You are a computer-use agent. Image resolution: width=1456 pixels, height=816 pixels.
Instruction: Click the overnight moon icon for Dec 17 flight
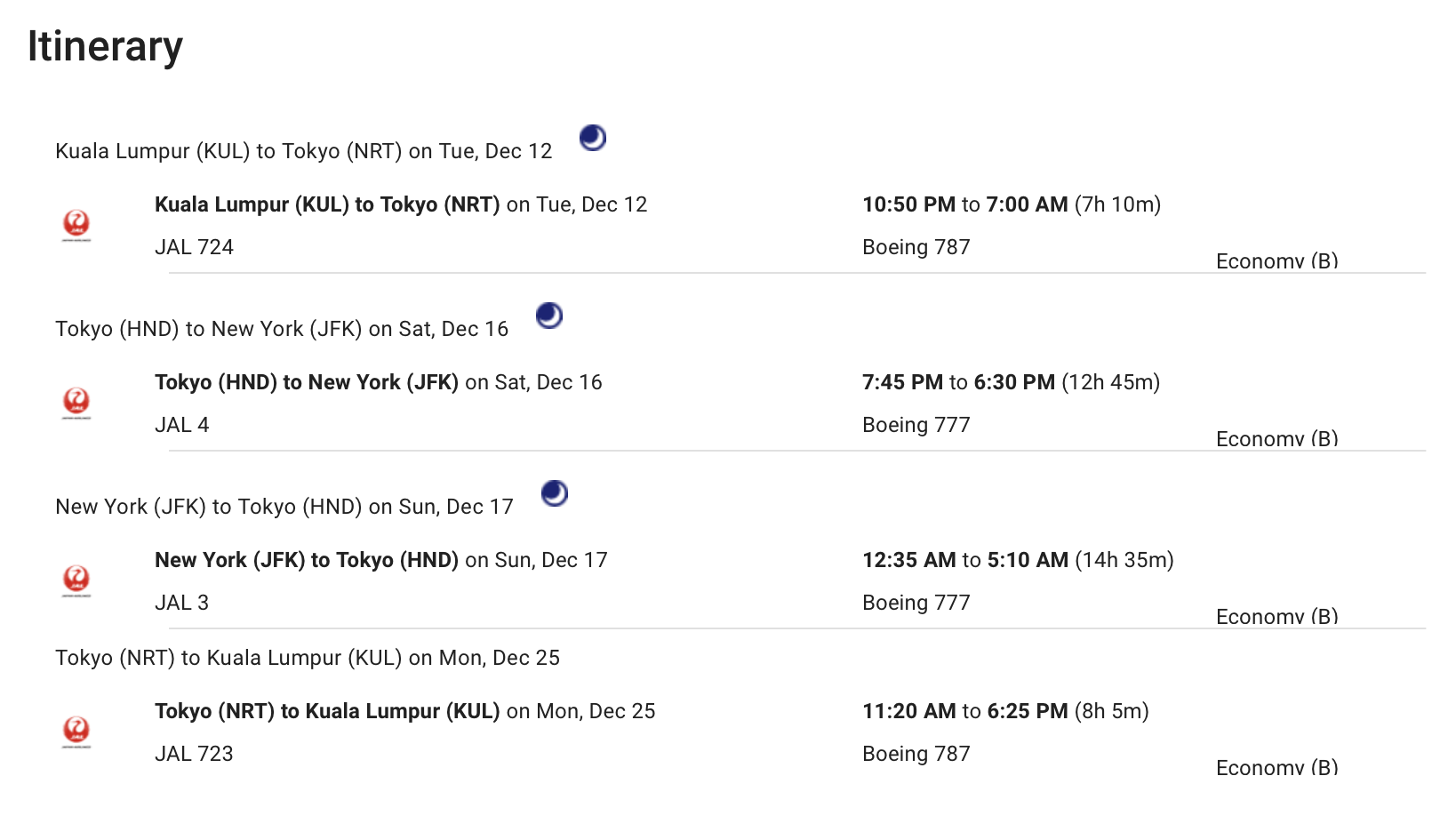555,493
